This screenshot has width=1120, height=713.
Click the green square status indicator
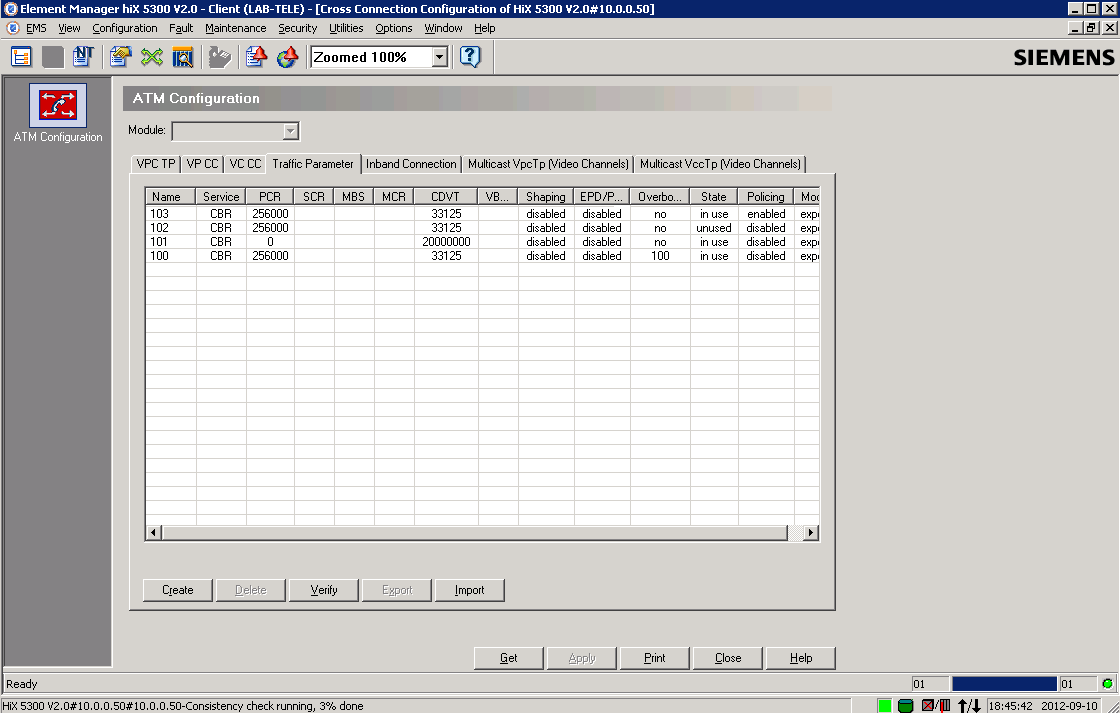pyautogui.click(x=884, y=706)
